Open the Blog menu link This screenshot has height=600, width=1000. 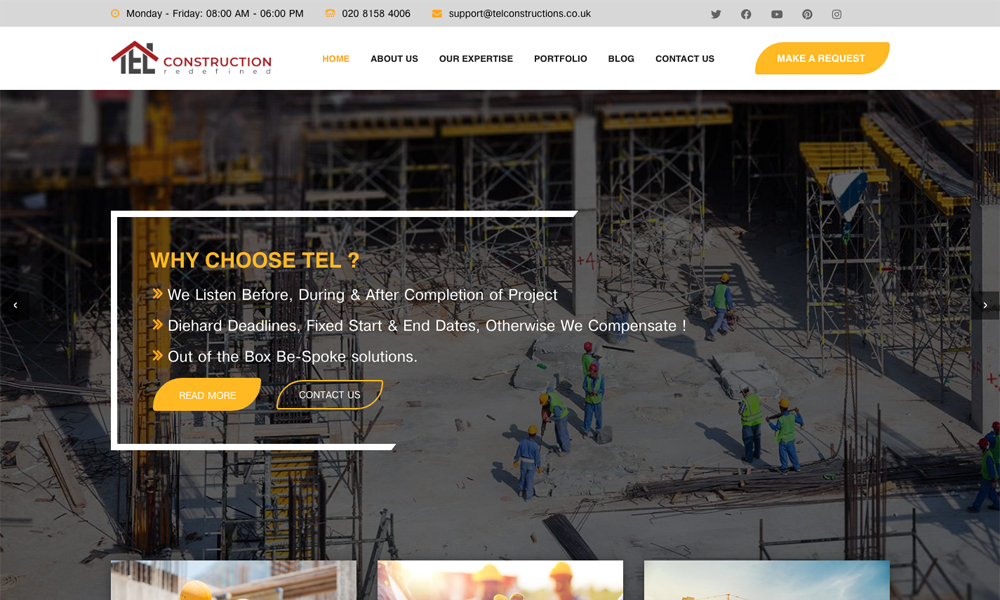coord(621,59)
